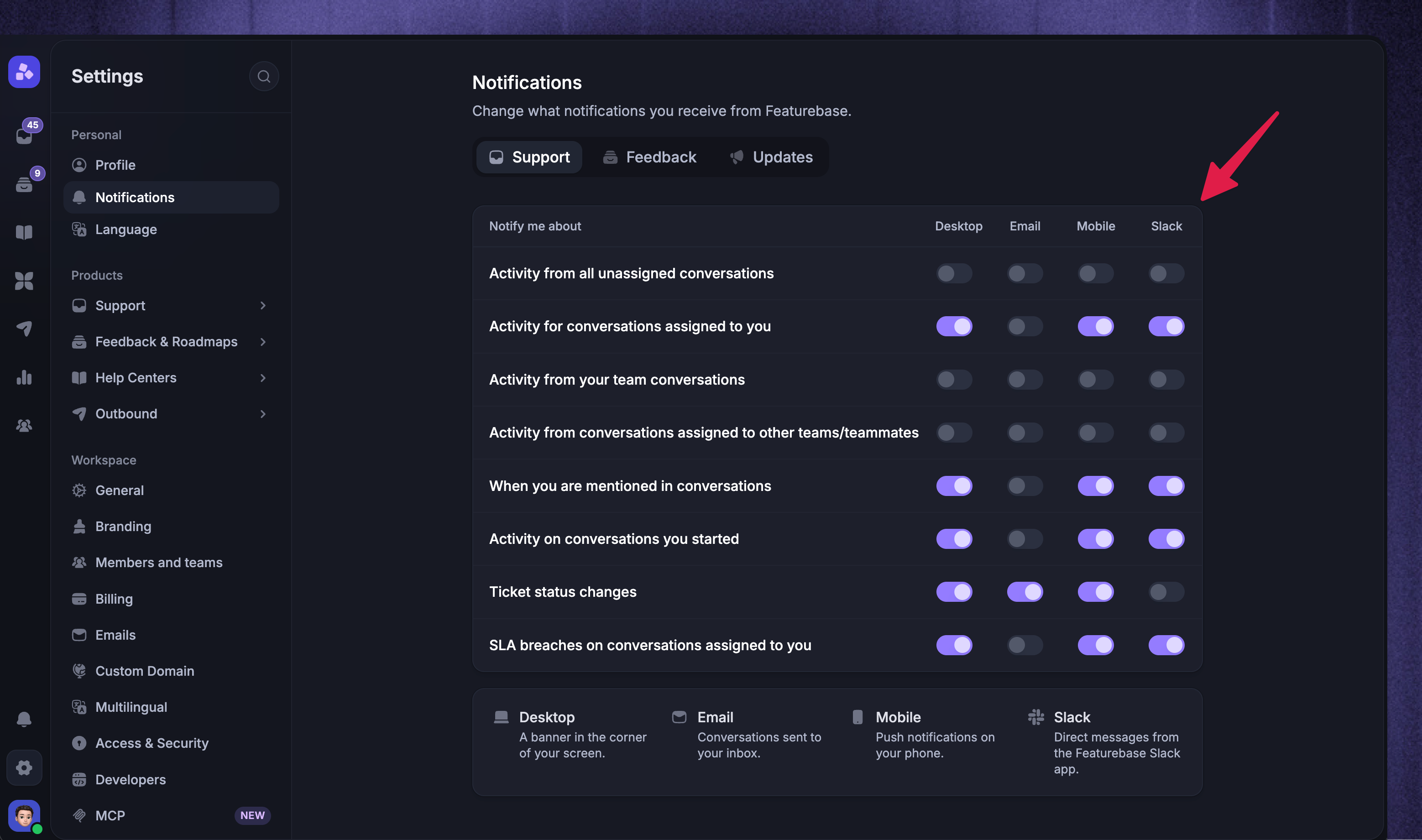Disable Desktop for Ticket status changes
This screenshot has height=840, width=1422.
coord(954,592)
